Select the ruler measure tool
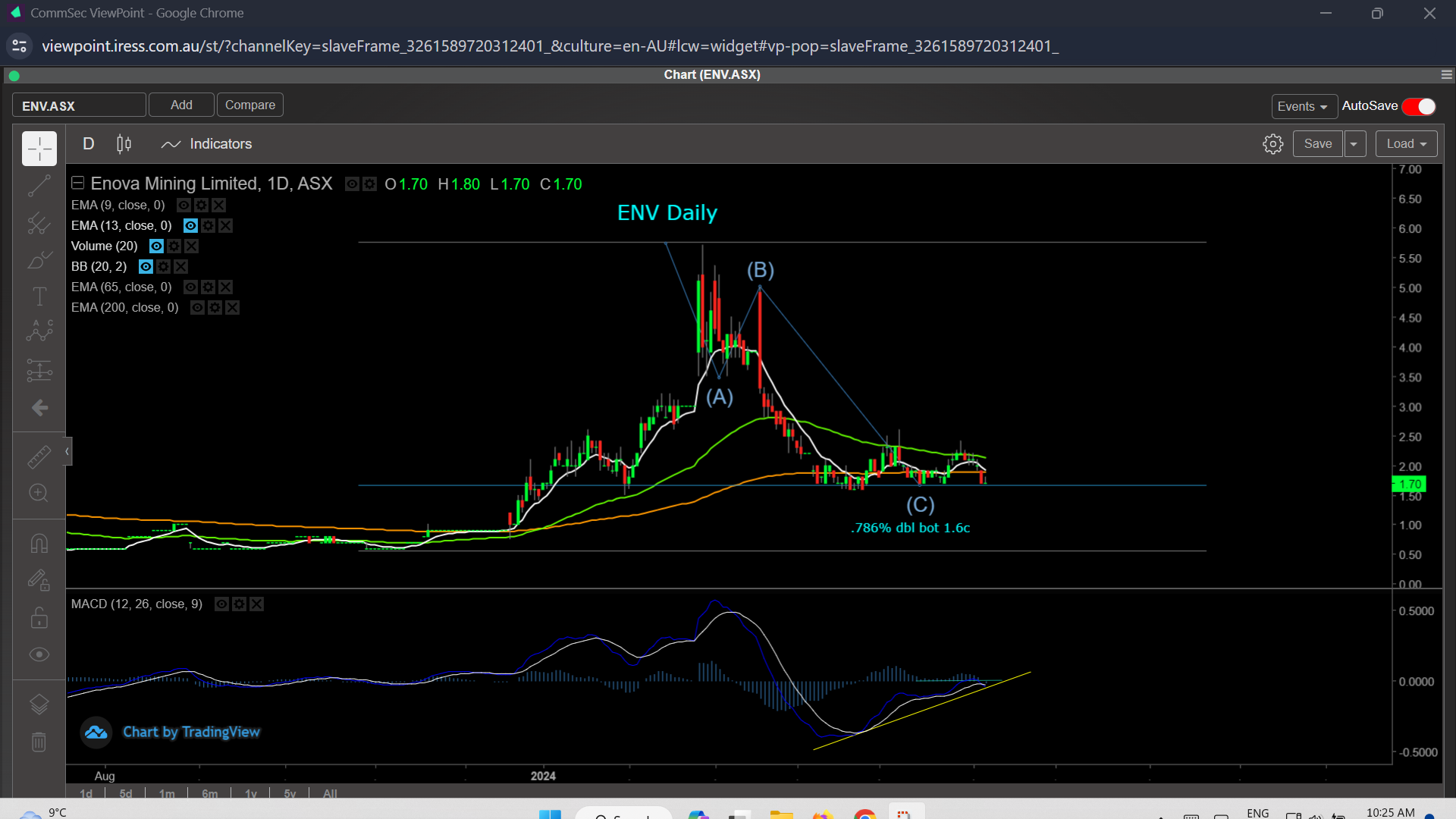The width and height of the screenshot is (1456, 819). pyautogui.click(x=39, y=457)
